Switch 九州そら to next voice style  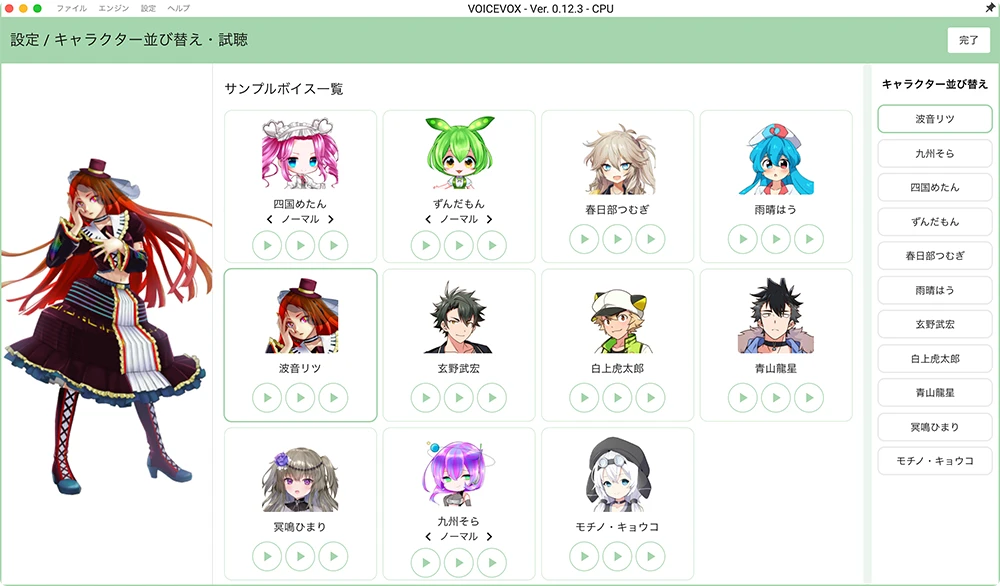pyautogui.click(x=489, y=537)
